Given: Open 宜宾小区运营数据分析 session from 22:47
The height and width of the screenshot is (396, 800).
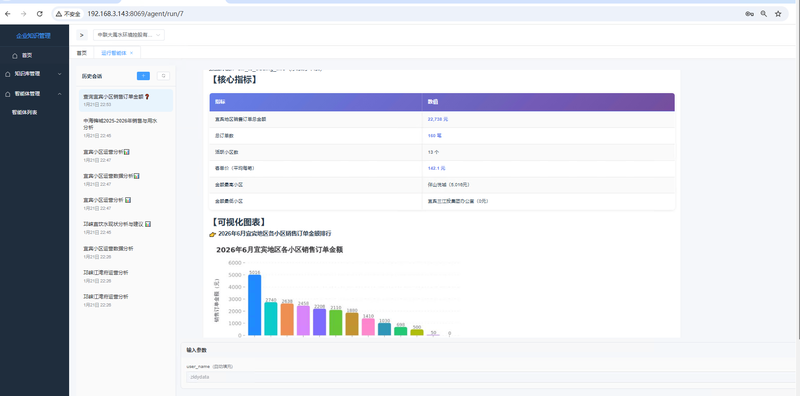Looking at the screenshot, I should (x=126, y=180).
